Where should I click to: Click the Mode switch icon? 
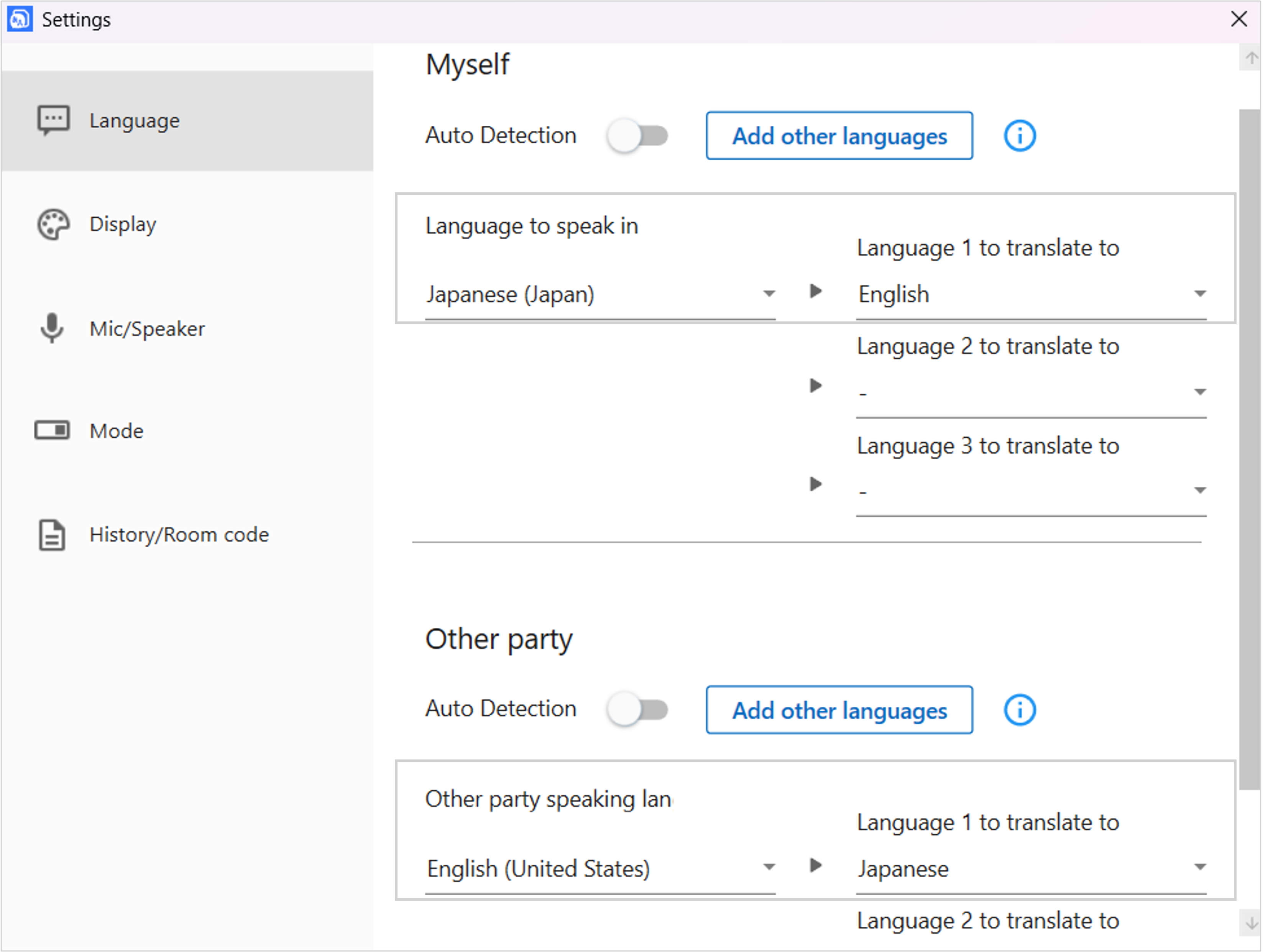click(x=52, y=430)
